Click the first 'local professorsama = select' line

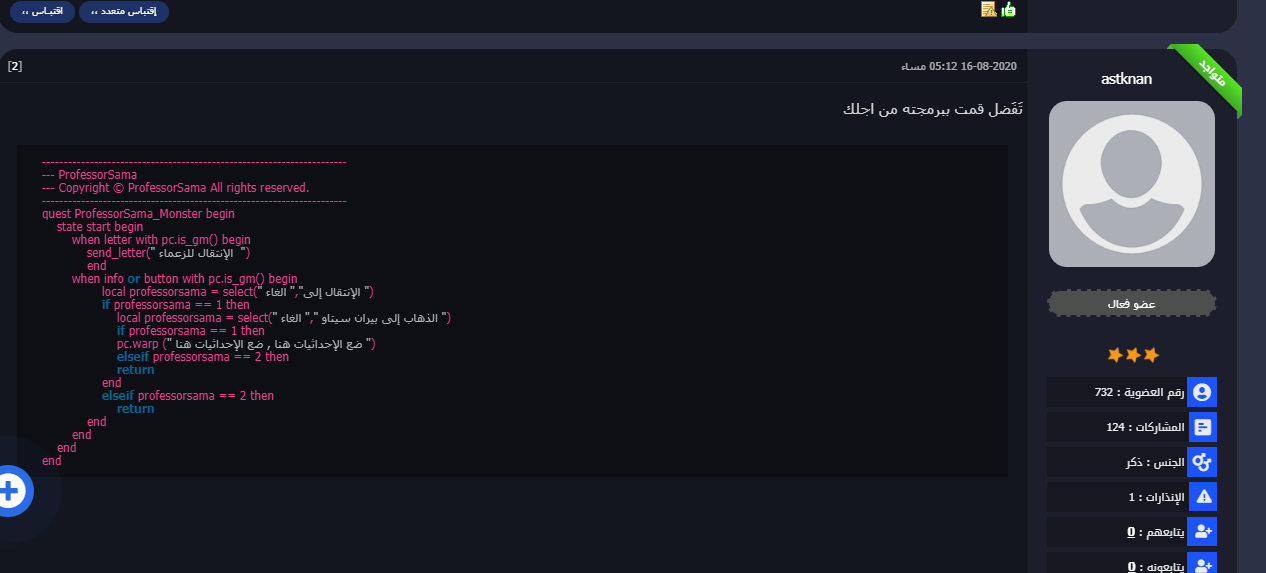tap(238, 292)
